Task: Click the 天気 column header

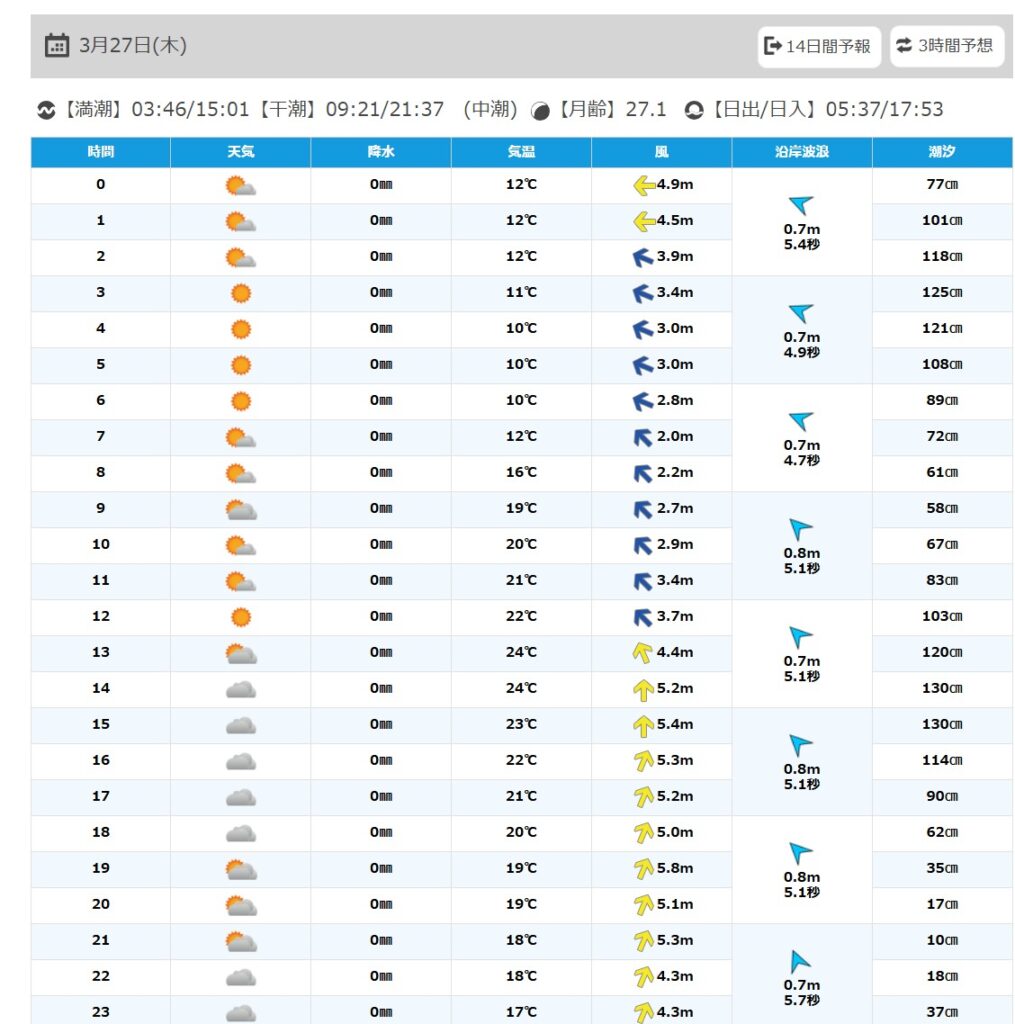Action: [241, 152]
